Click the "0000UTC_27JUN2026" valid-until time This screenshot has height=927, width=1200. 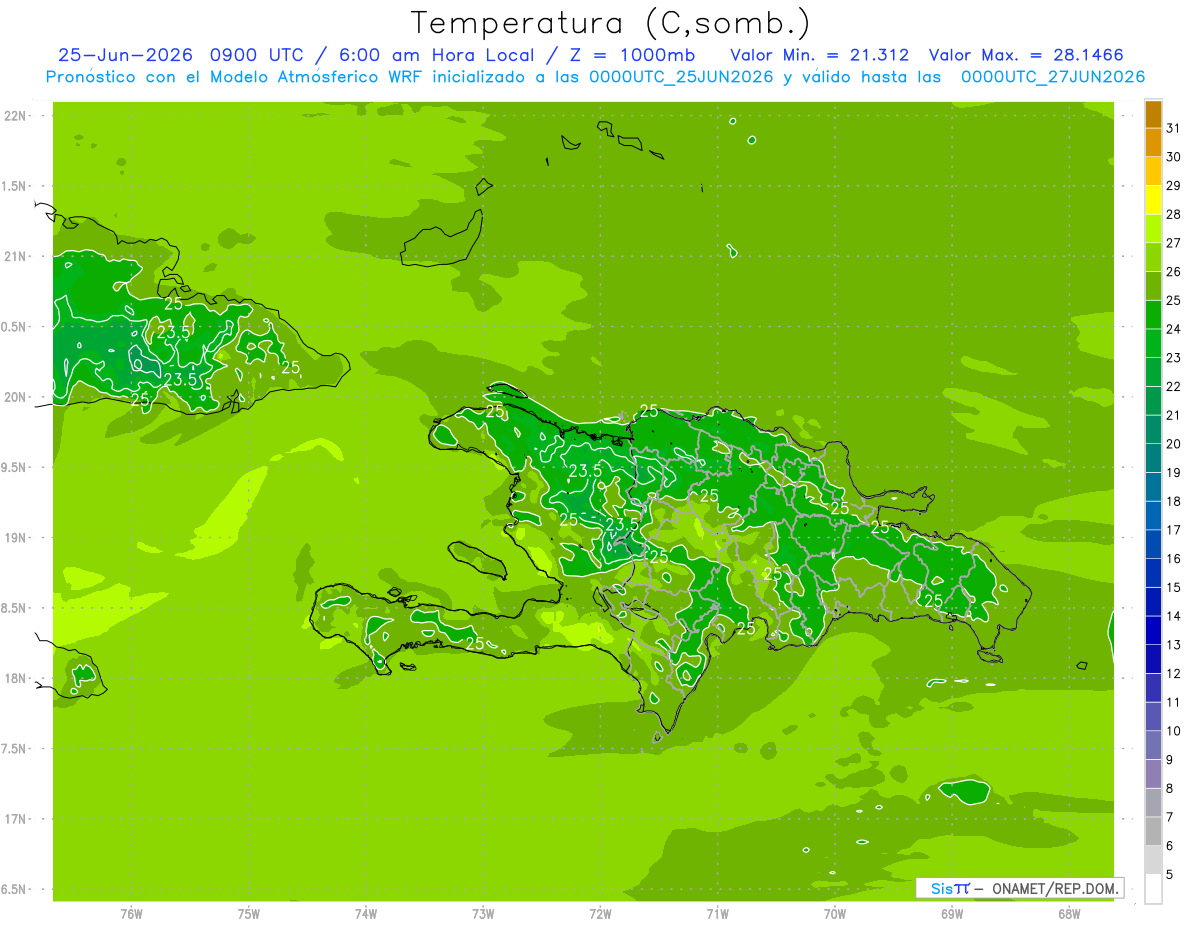tap(1053, 77)
